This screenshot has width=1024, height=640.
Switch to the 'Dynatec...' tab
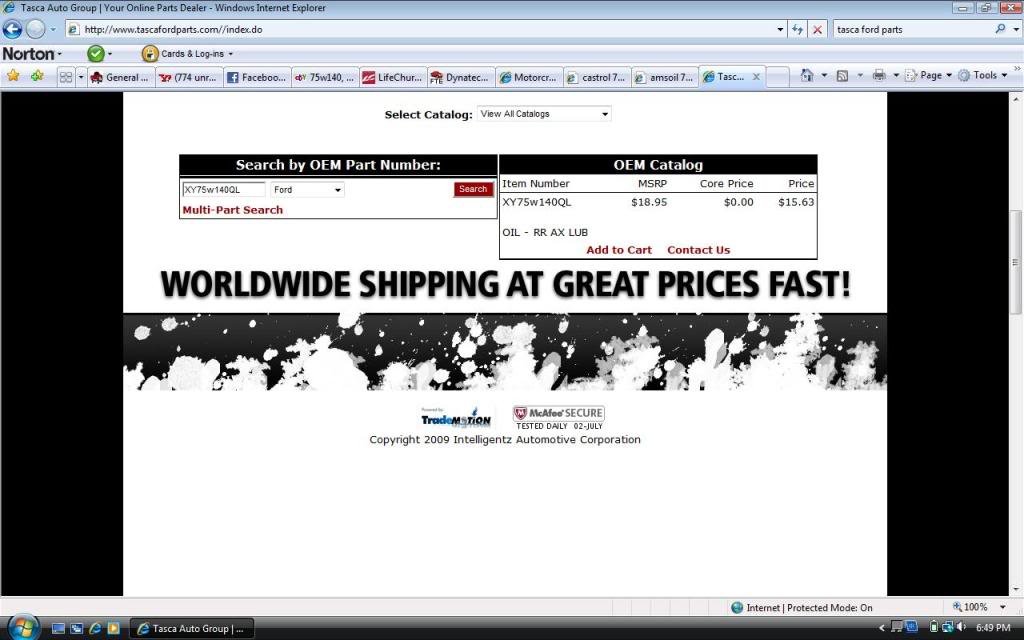(460, 77)
